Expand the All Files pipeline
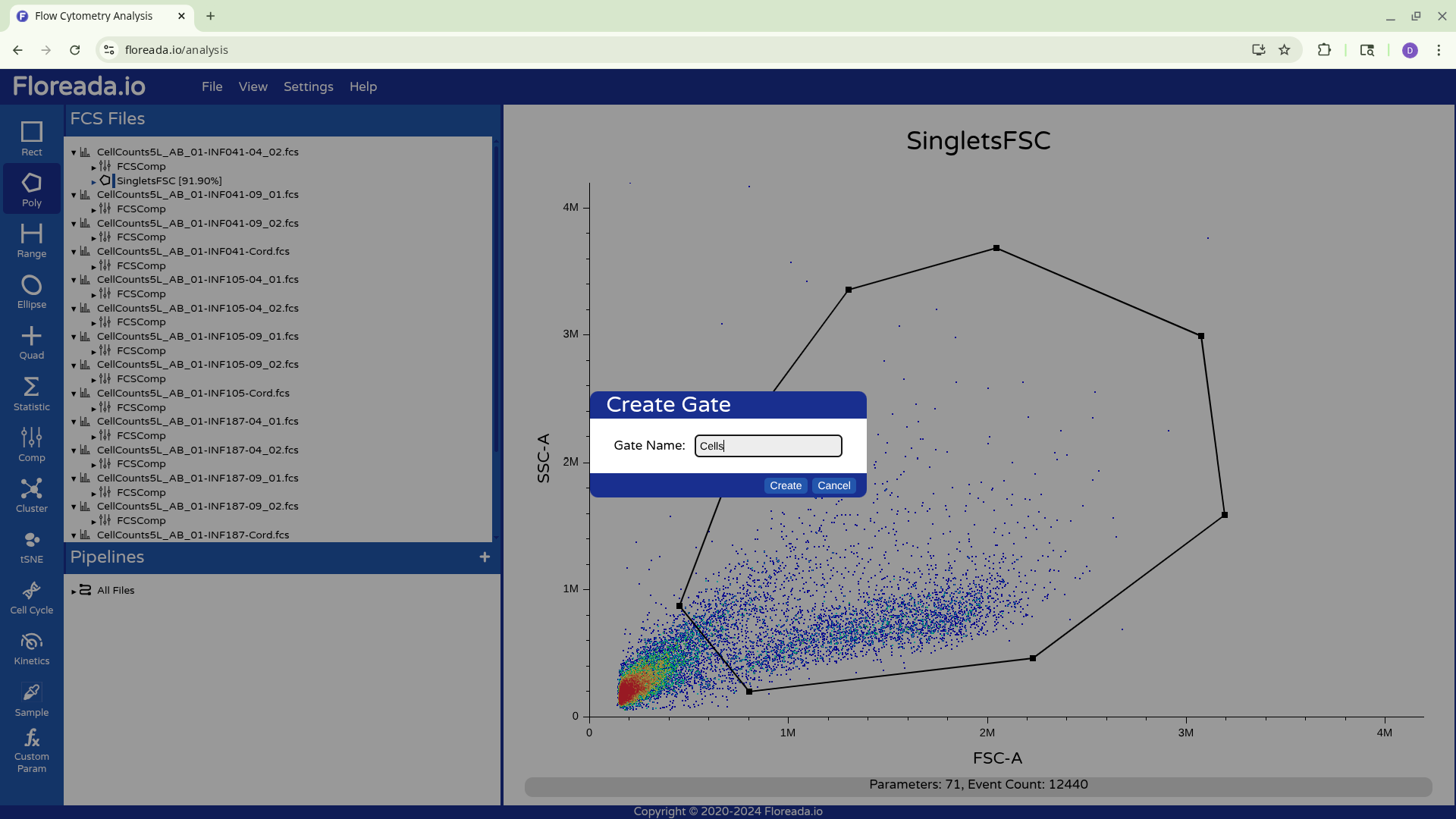 click(74, 591)
